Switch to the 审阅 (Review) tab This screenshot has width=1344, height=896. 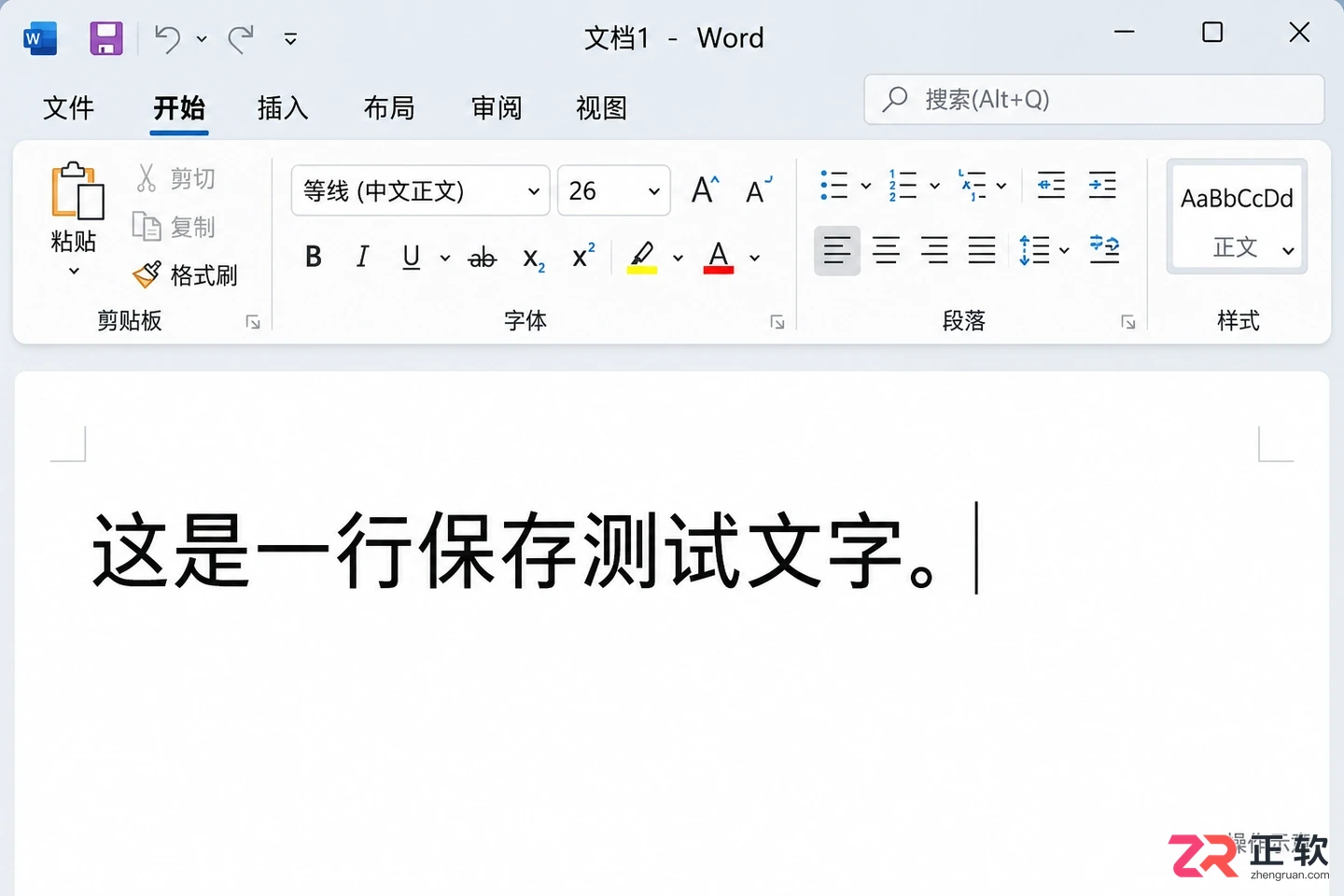497,108
